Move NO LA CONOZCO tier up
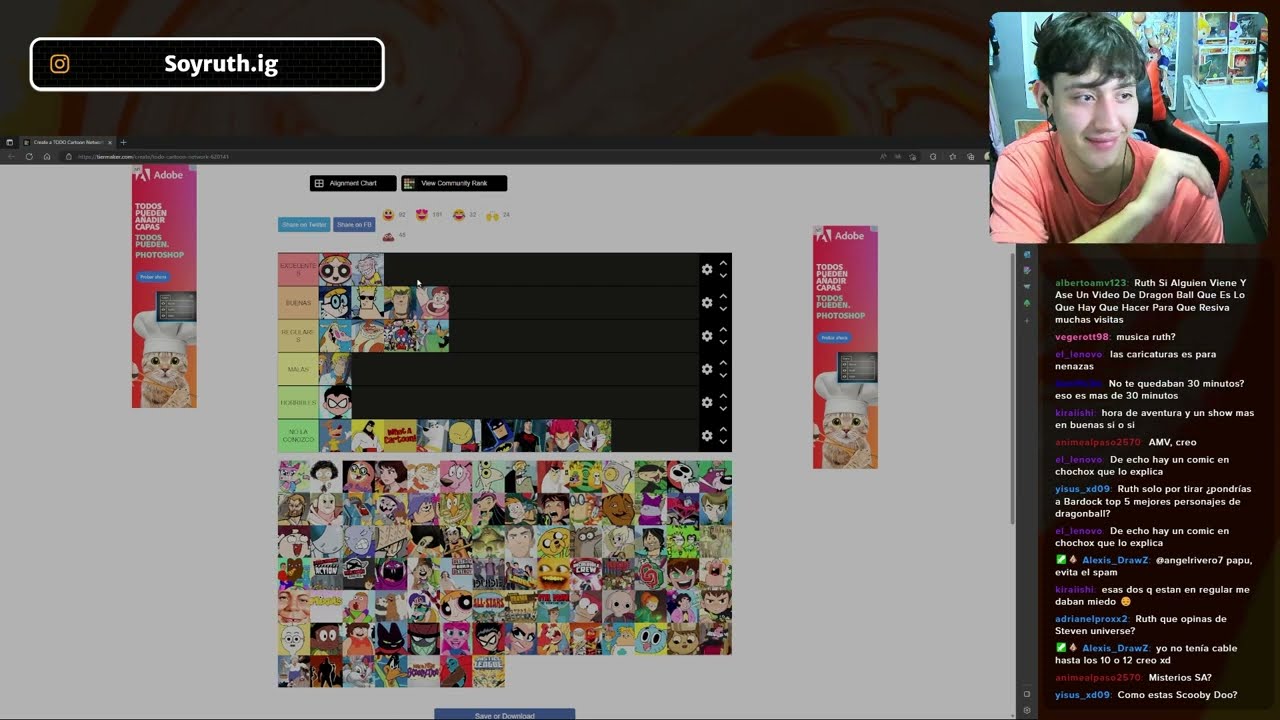This screenshot has width=1280, height=720. (723, 429)
